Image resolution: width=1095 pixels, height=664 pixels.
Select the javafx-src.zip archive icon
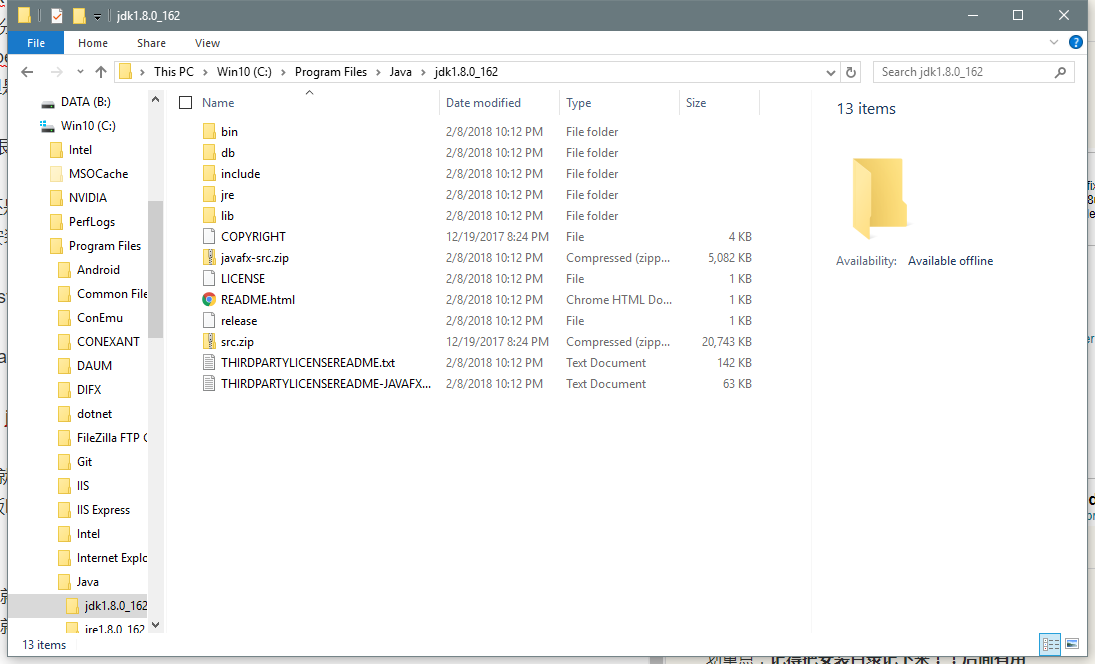tap(209, 257)
